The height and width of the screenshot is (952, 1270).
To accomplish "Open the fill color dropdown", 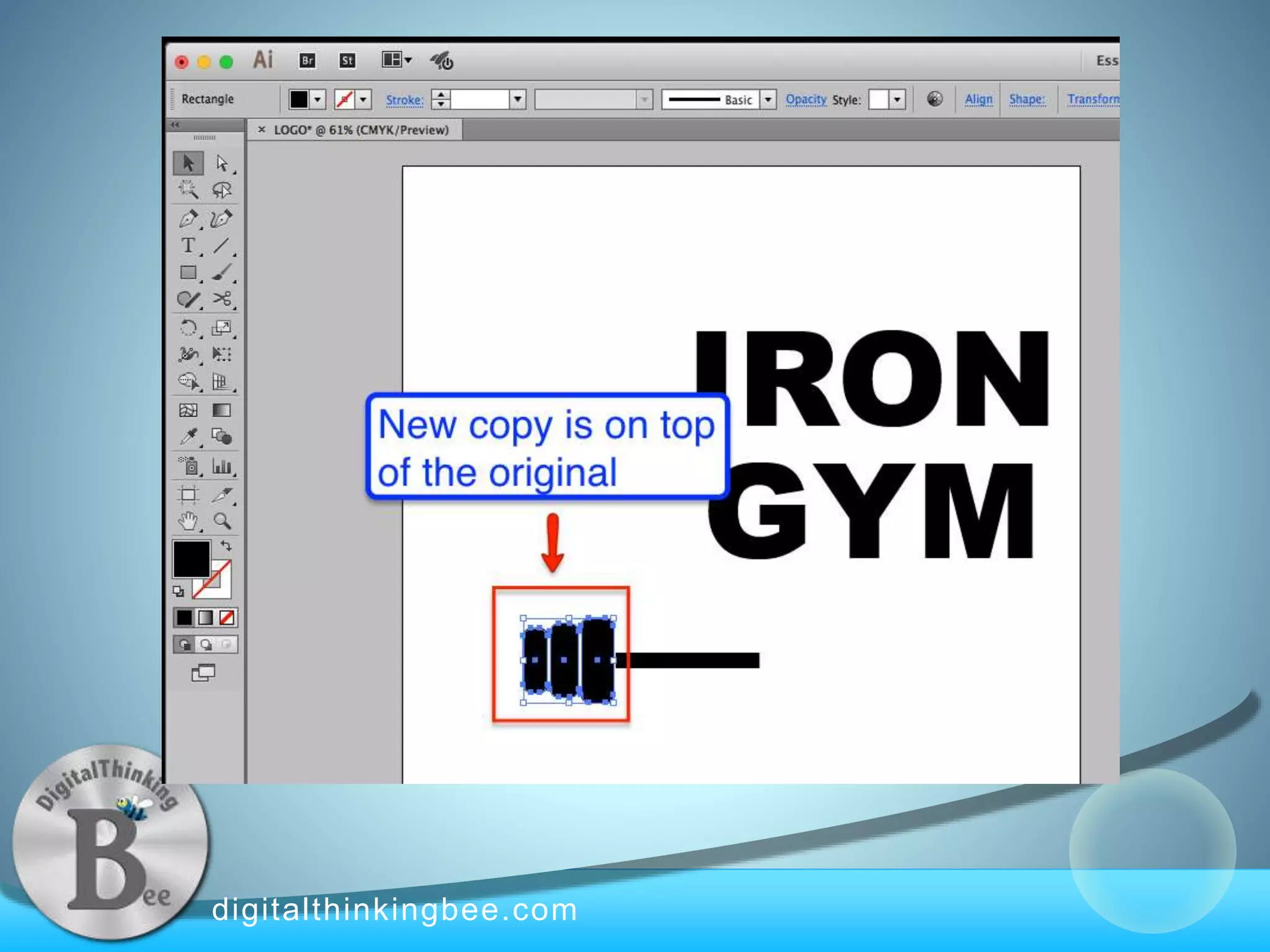I will [317, 99].
